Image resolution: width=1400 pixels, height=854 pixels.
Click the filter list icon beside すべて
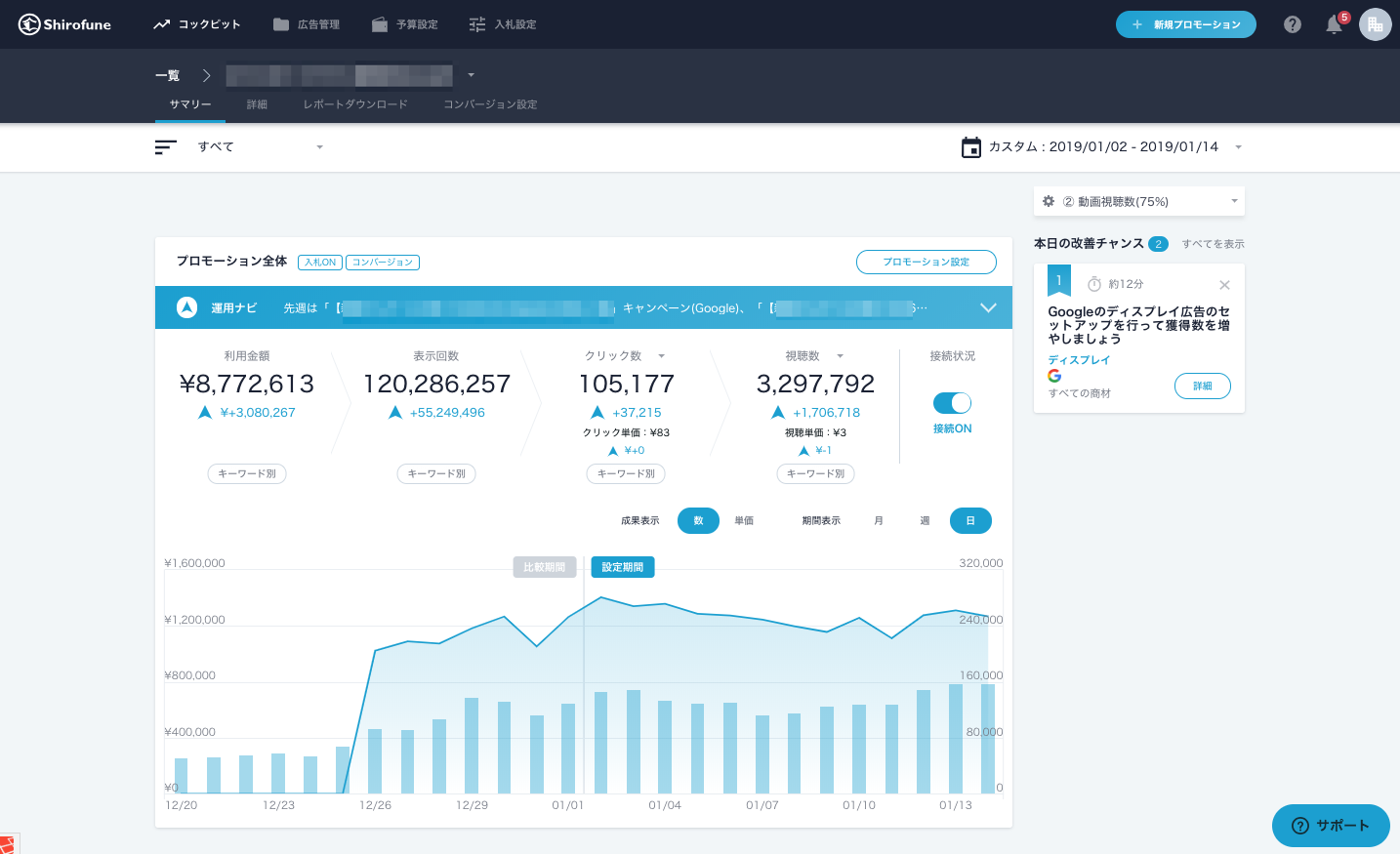click(x=166, y=147)
